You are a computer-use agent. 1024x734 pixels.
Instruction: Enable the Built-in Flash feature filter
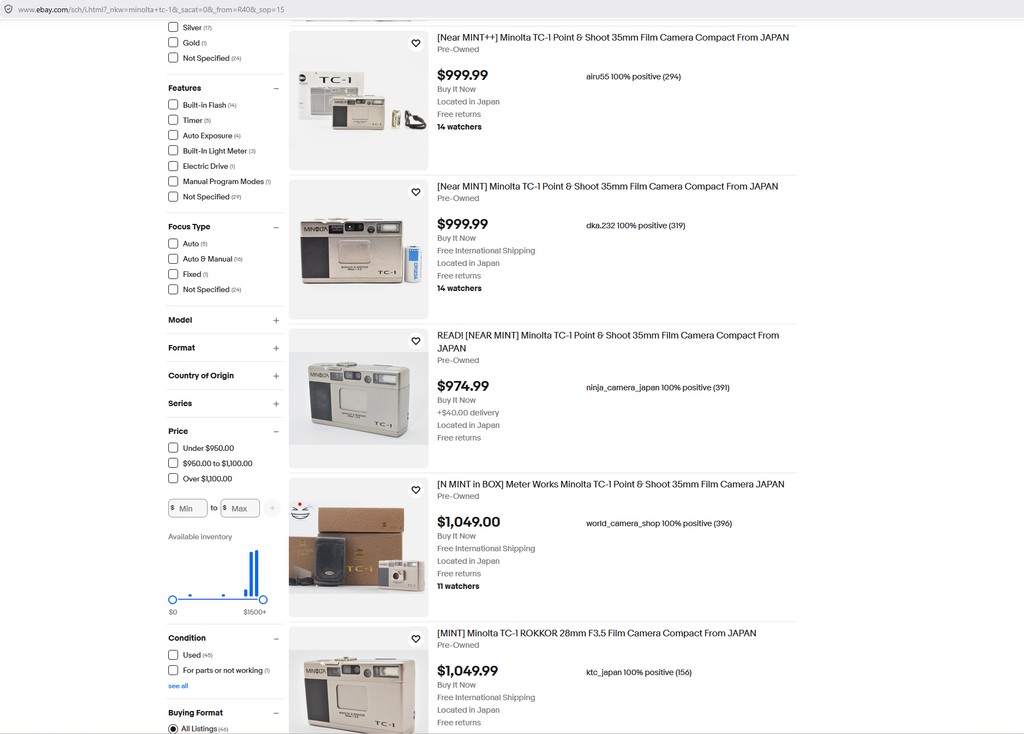click(x=173, y=104)
